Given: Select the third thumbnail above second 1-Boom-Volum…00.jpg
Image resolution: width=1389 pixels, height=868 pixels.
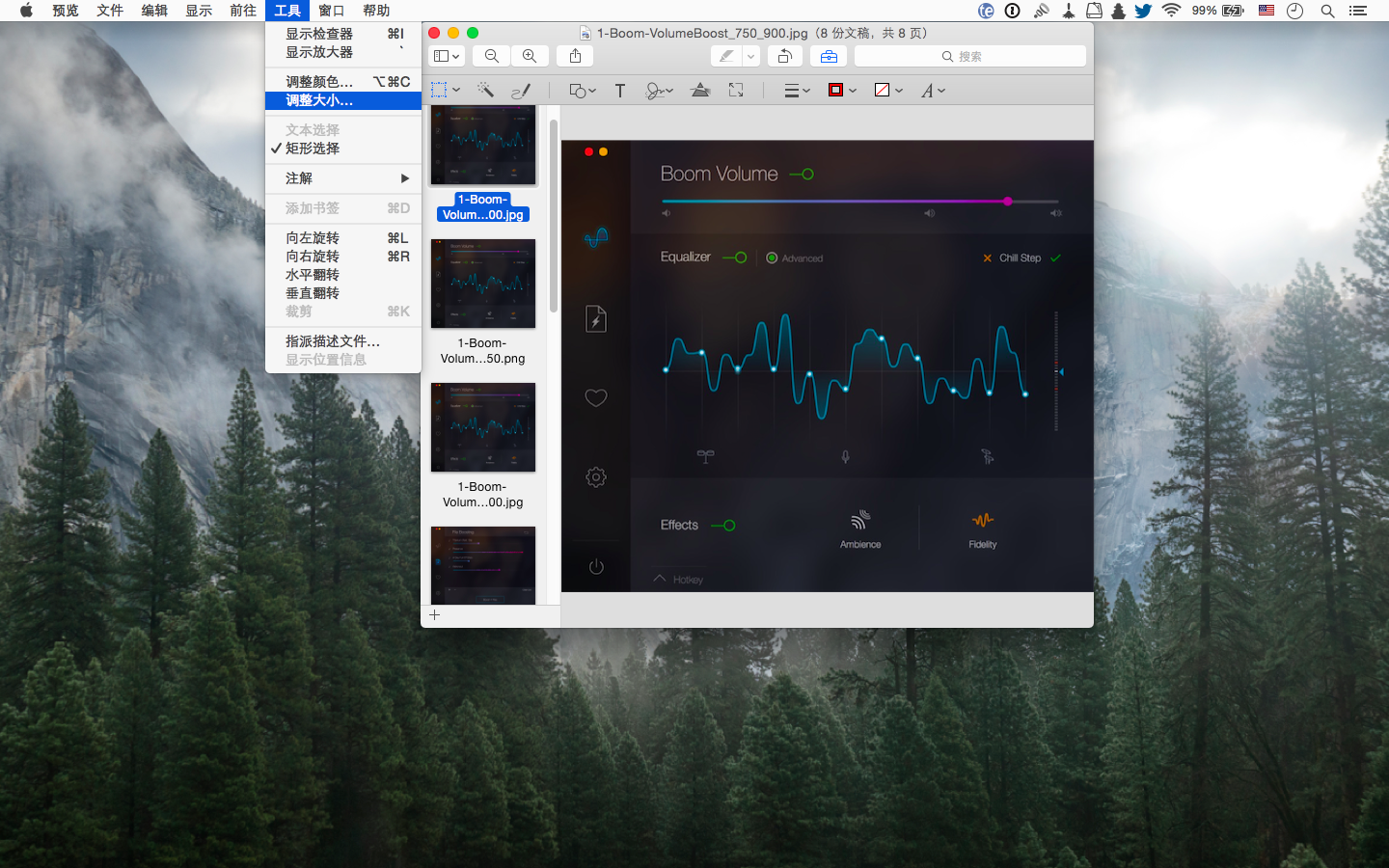Looking at the screenshot, I should click(x=483, y=427).
